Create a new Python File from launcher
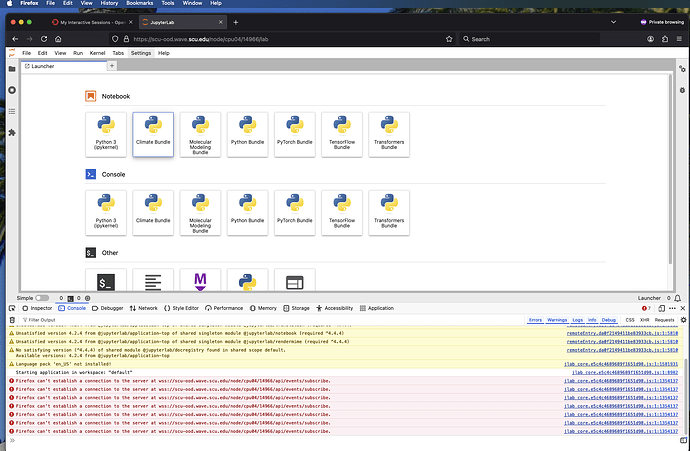690x451 pixels. 247,280
